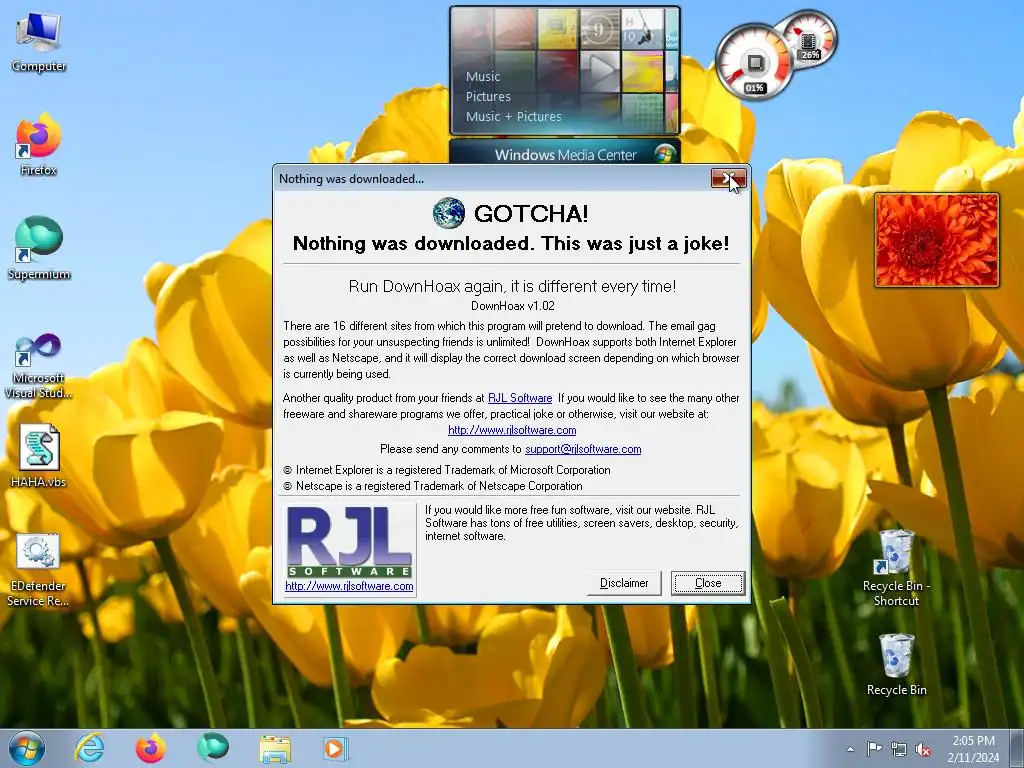Open Windows Media Player on taskbar
The height and width of the screenshot is (768, 1024).
(x=336, y=749)
